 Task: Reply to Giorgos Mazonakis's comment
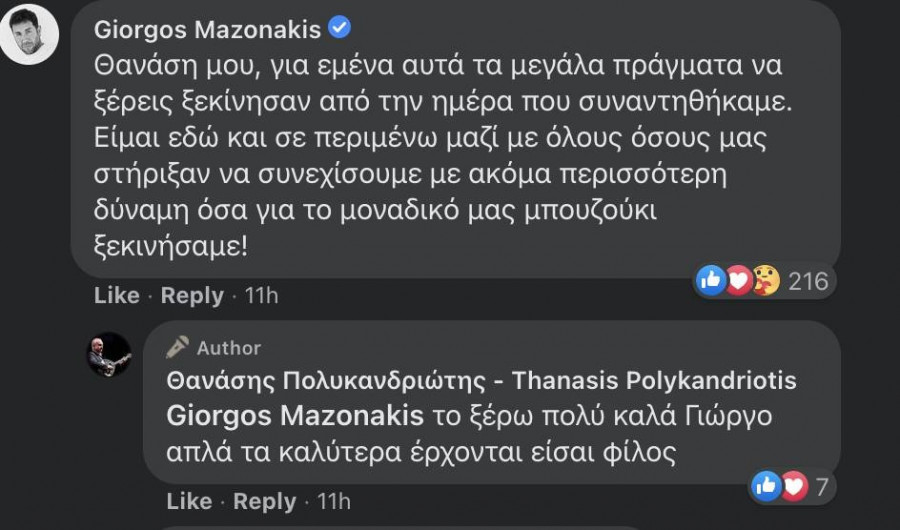[192, 295]
